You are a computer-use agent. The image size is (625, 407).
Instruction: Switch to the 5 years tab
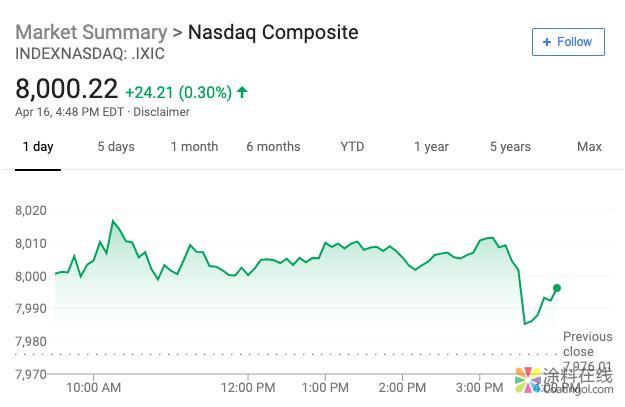(x=510, y=147)
